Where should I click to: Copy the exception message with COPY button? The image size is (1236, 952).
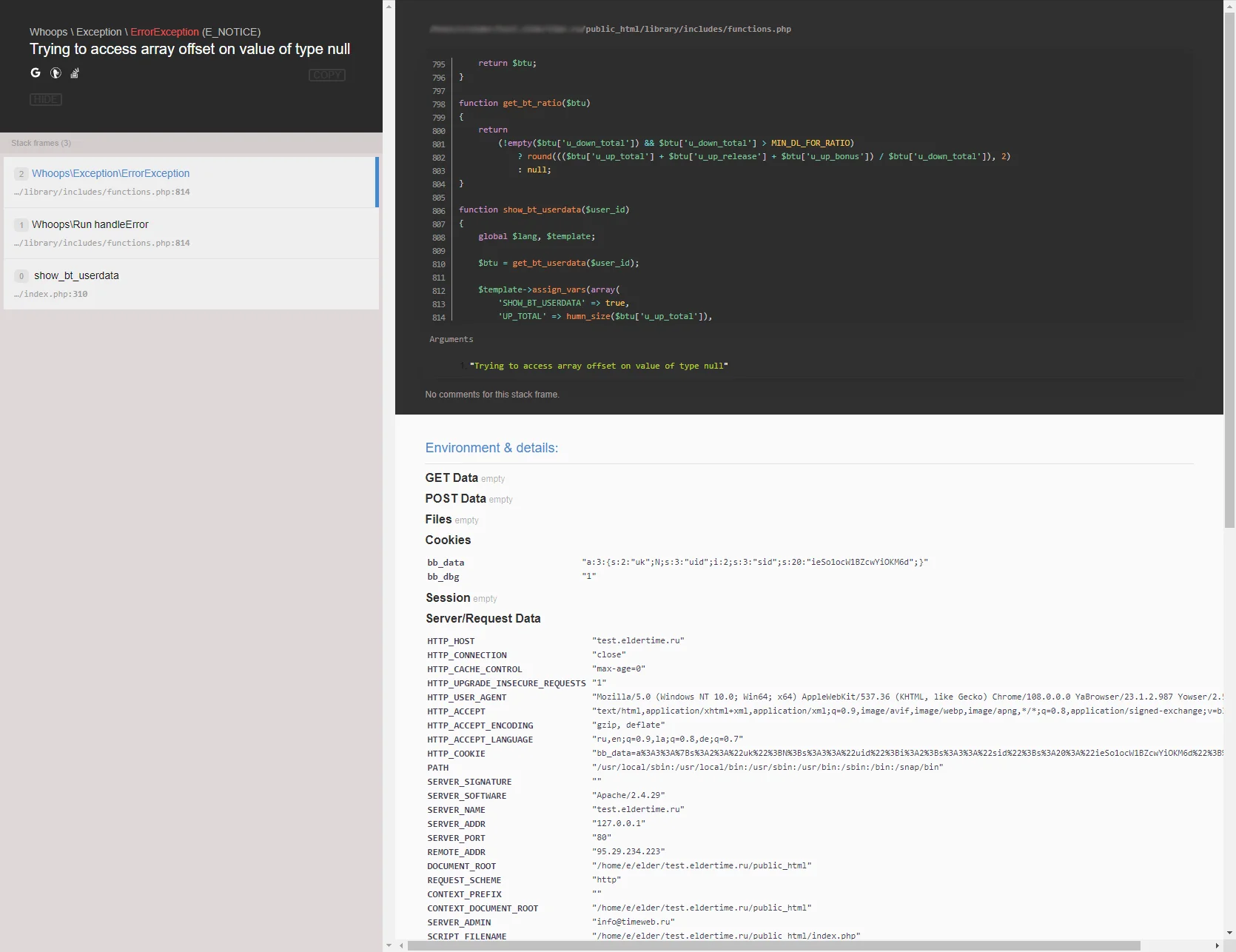(x=327, y=75)
